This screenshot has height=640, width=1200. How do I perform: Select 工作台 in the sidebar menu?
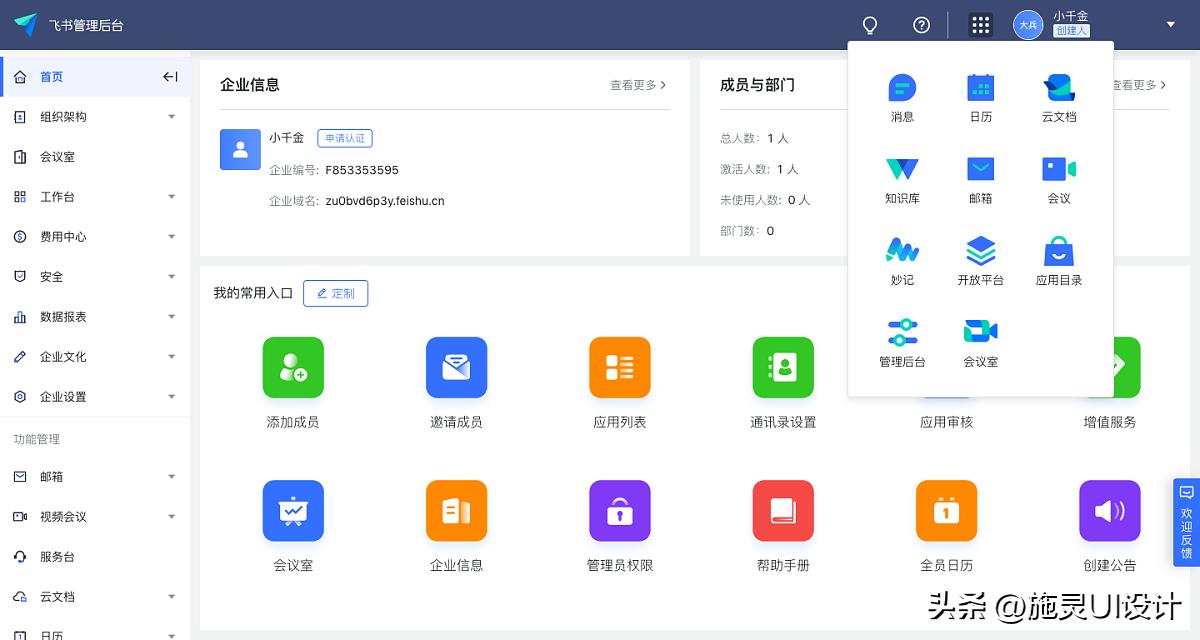click(x=95, y=196)
